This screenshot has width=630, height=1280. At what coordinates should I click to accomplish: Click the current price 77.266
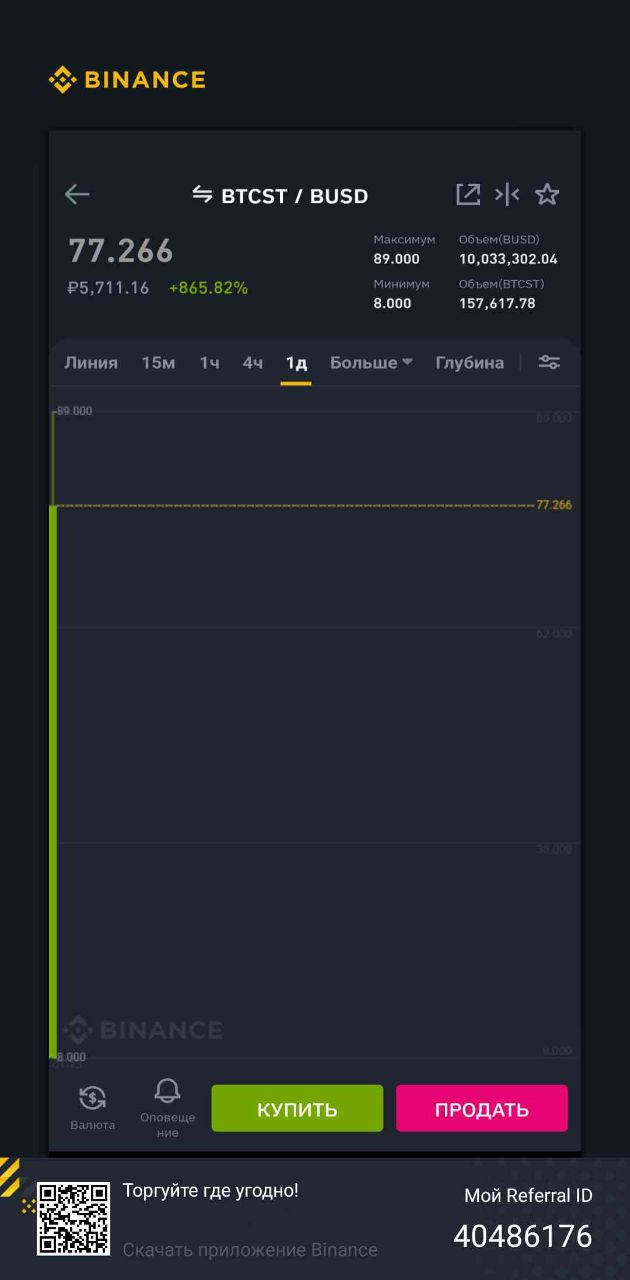pos(121,251)
